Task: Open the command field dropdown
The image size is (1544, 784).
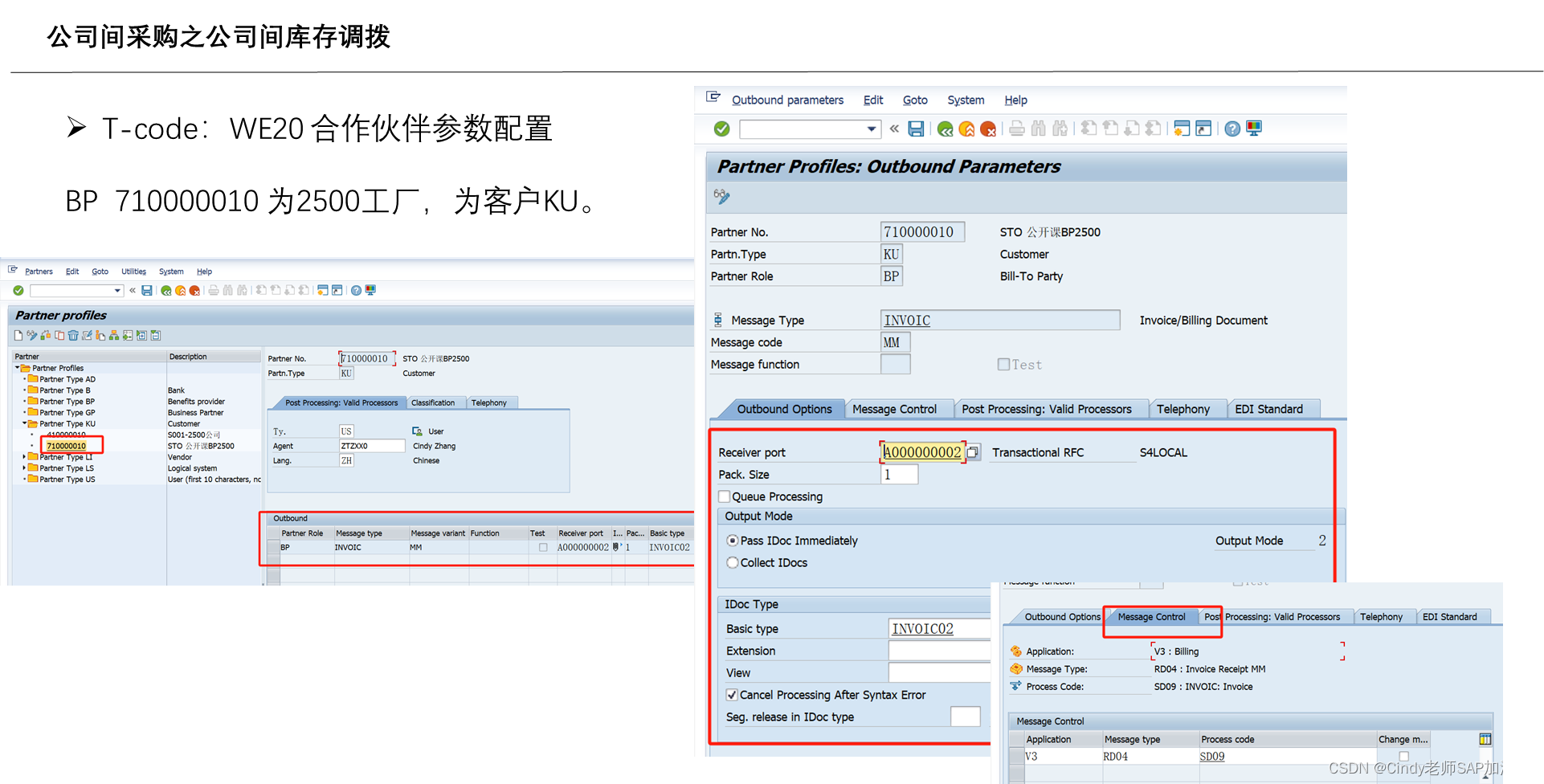Action: pos(871,129)
